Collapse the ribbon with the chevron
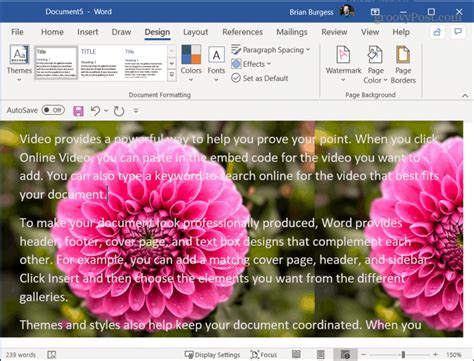This screenshot has width=474, height=361. tap(465, 96)
